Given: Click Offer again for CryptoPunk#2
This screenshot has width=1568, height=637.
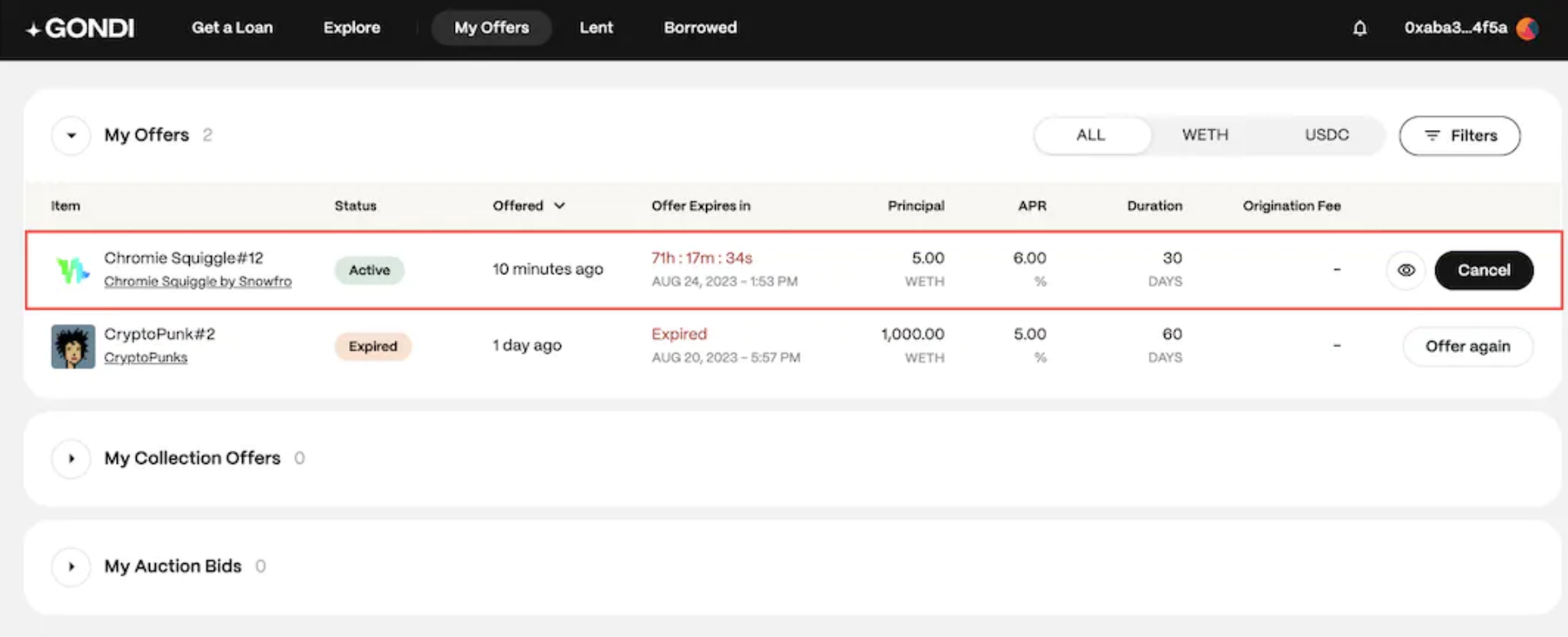Looking at the screenshot, I should click(x=1468, y=346).
